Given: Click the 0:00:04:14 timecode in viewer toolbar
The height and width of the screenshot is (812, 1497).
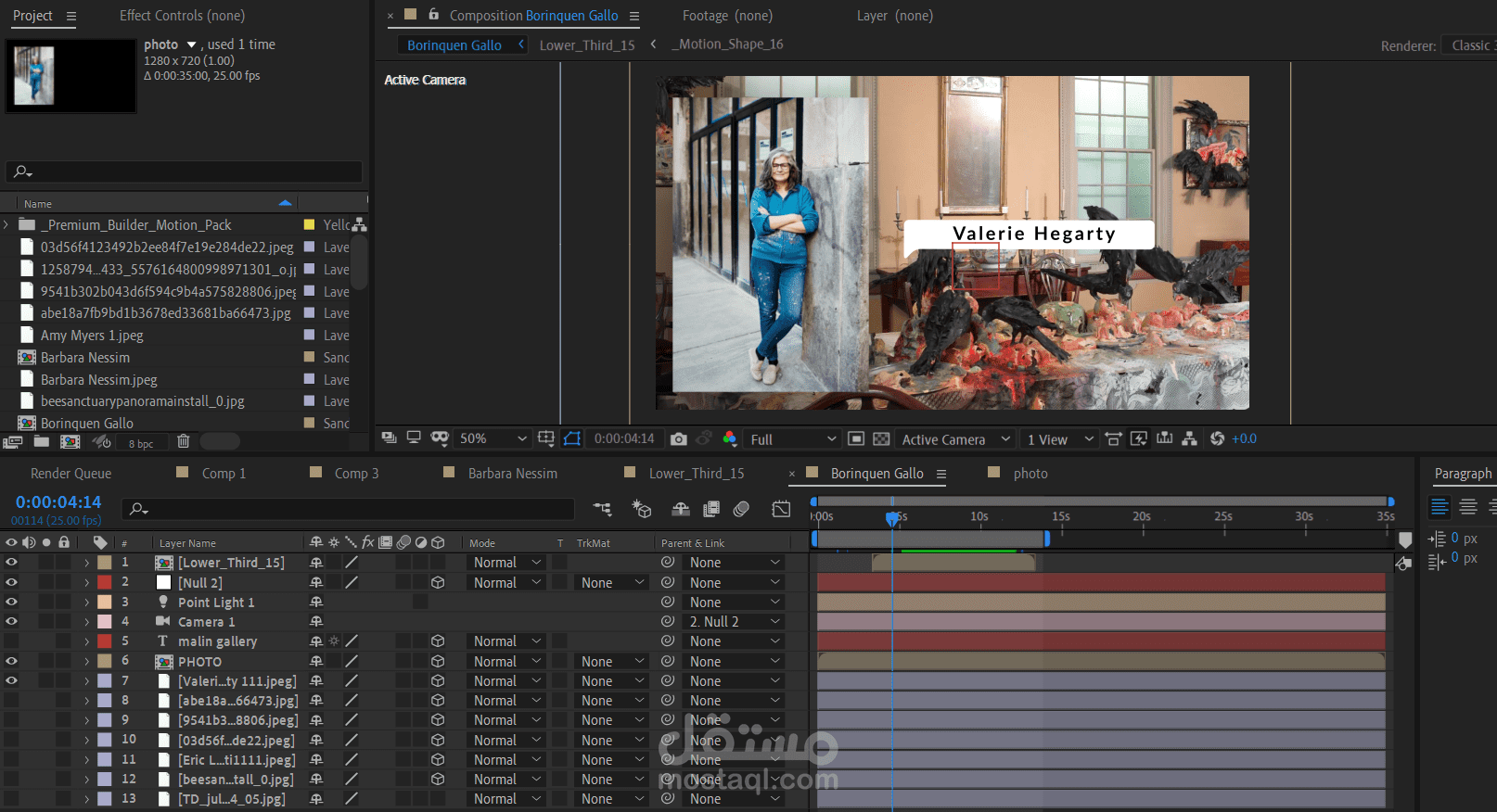Looking at the screenshot, I should click(x=624, y=438).
